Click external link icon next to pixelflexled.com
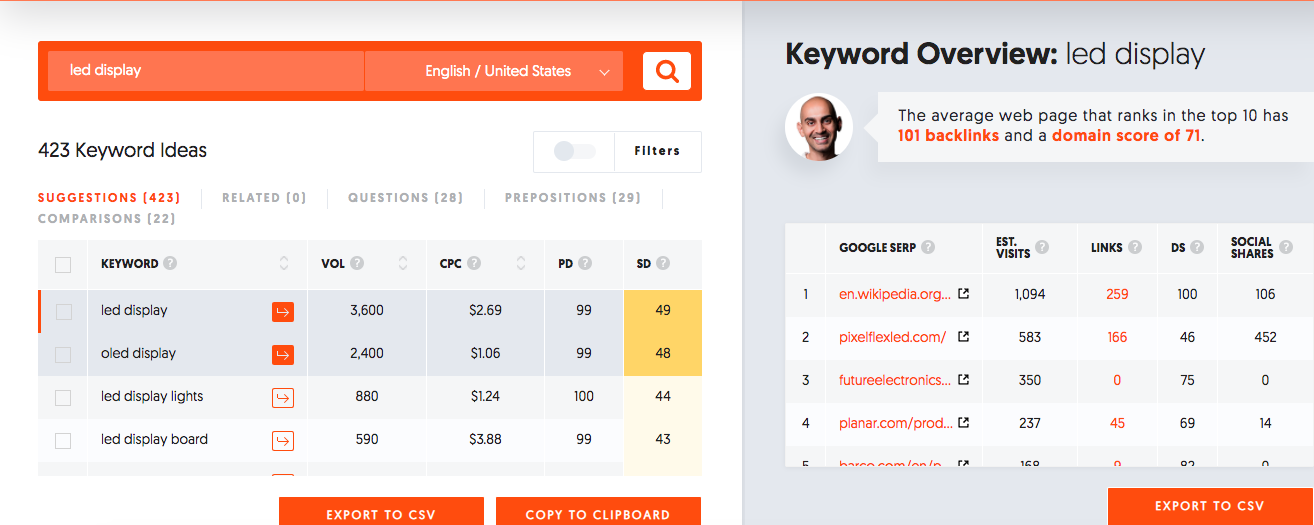The height and width of the screenshot is (525, 1314). click(x=963, y=337)
